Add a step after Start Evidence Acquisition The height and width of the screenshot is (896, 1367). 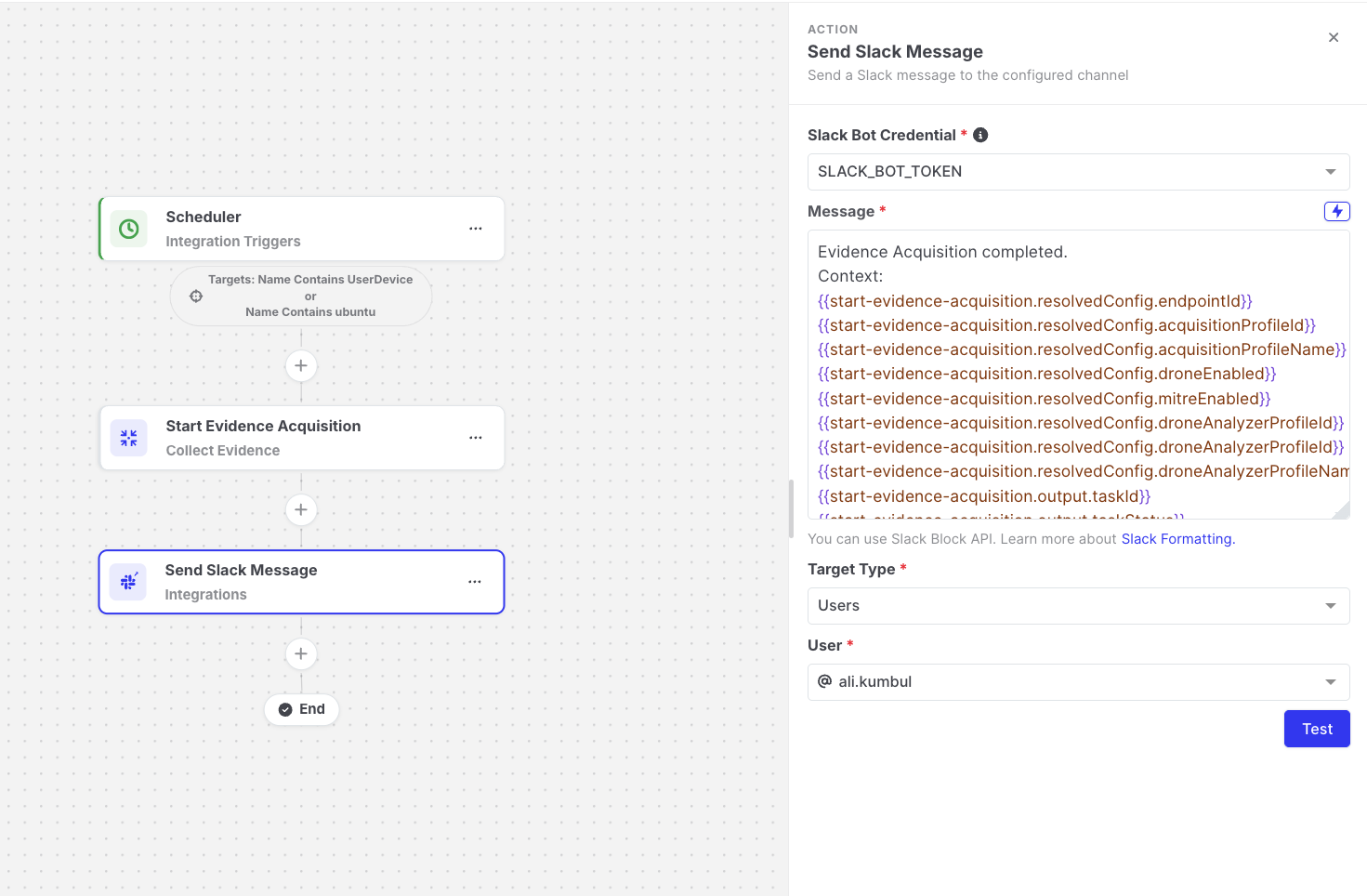301,510
